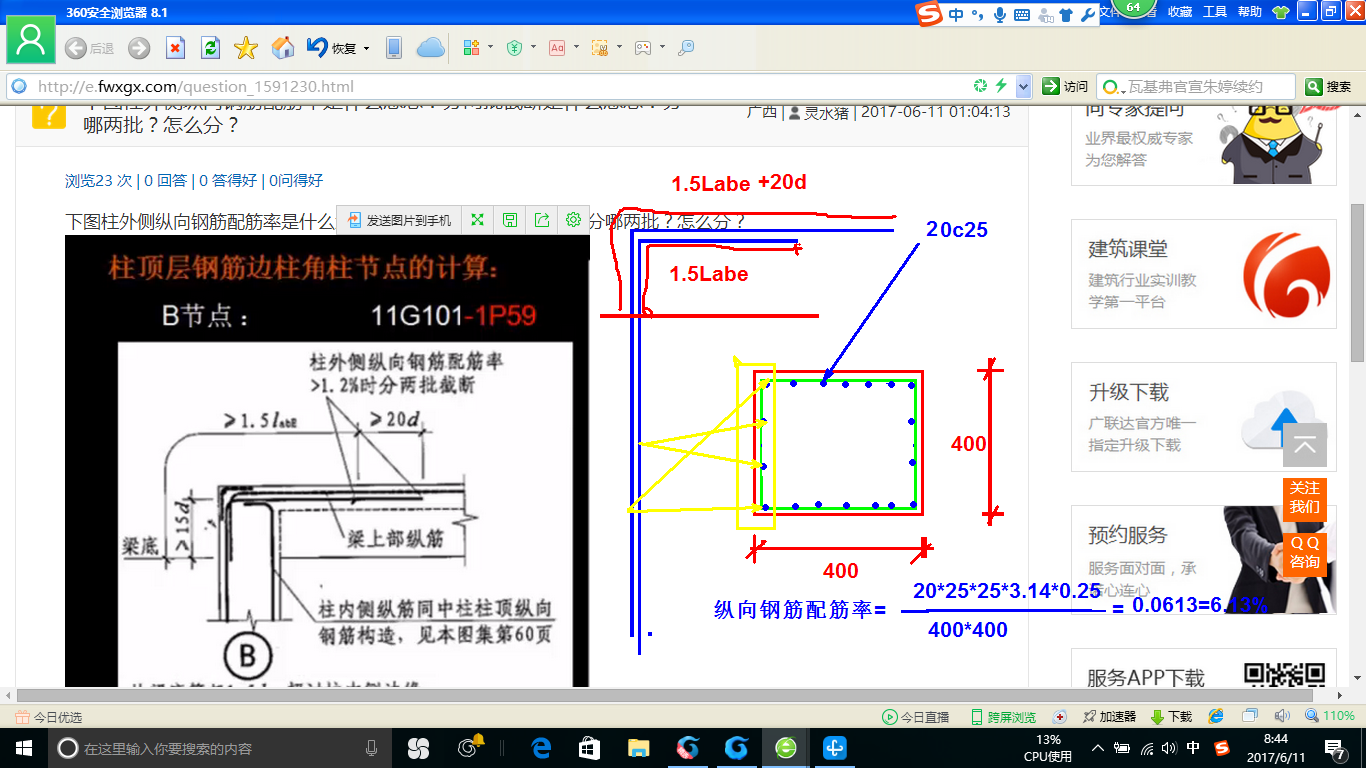Open the 帮助 menu
Viewport: 1366px width, 768px height.
[x=1250, y=12]
